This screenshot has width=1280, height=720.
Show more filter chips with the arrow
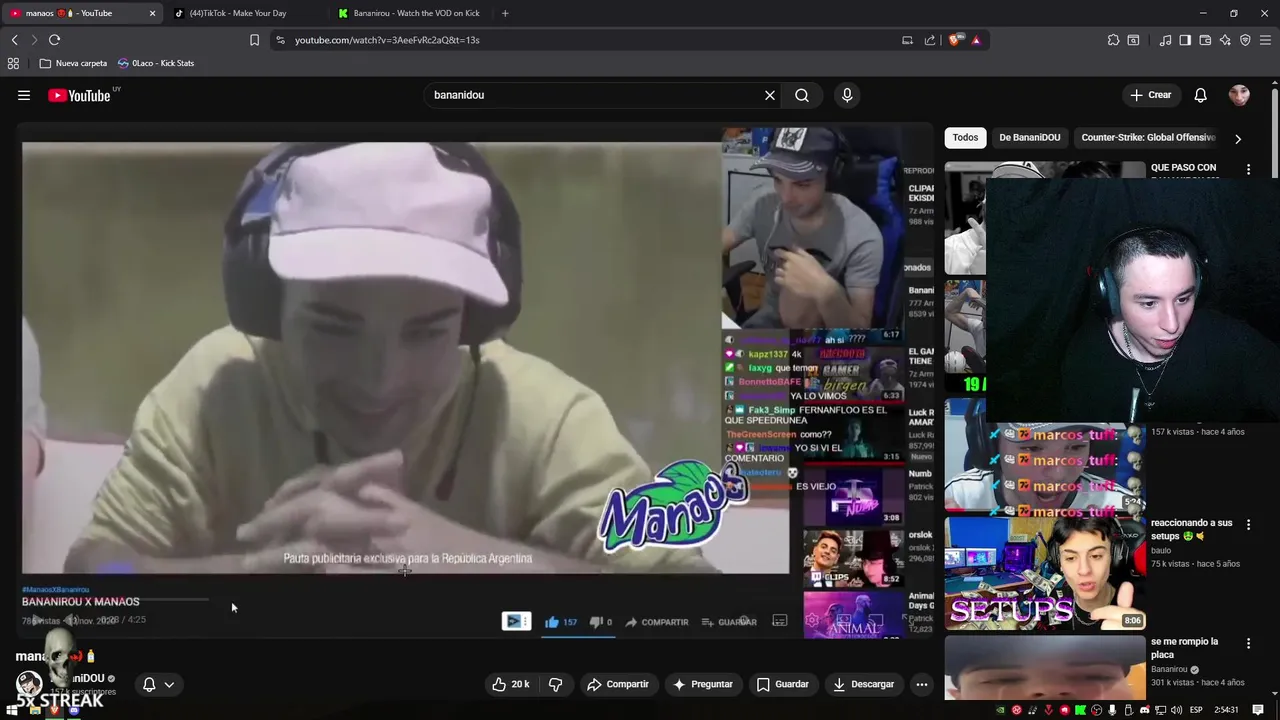tap(1238, 139)
